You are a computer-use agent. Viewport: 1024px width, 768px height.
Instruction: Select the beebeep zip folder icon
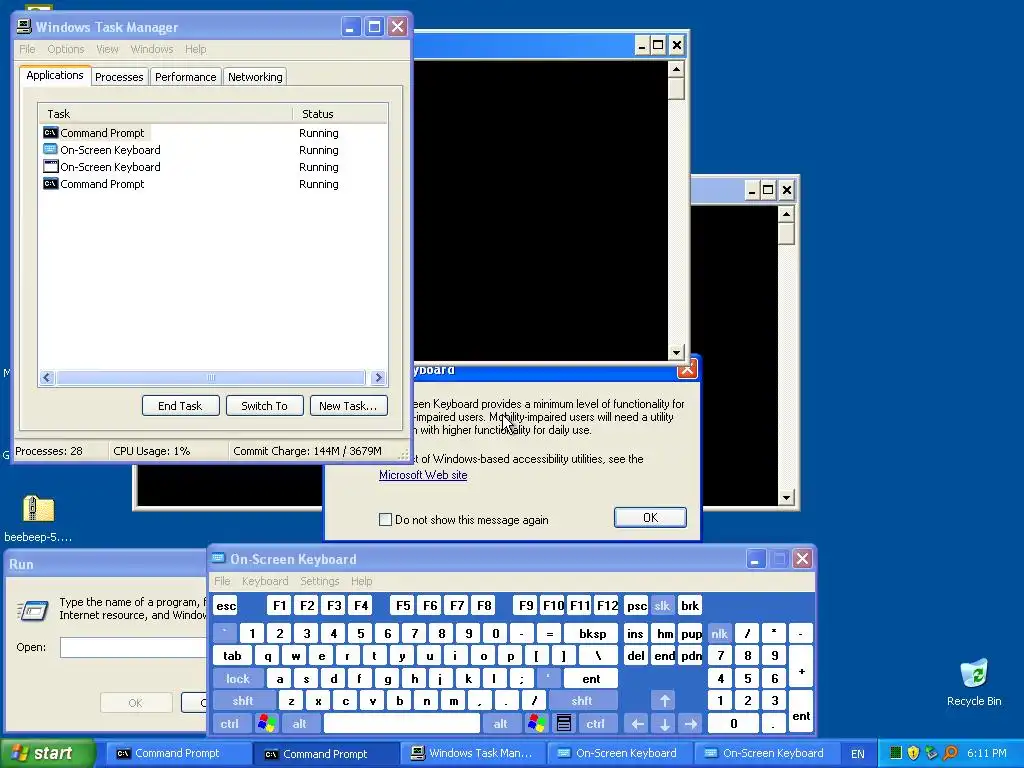(39, 509)
